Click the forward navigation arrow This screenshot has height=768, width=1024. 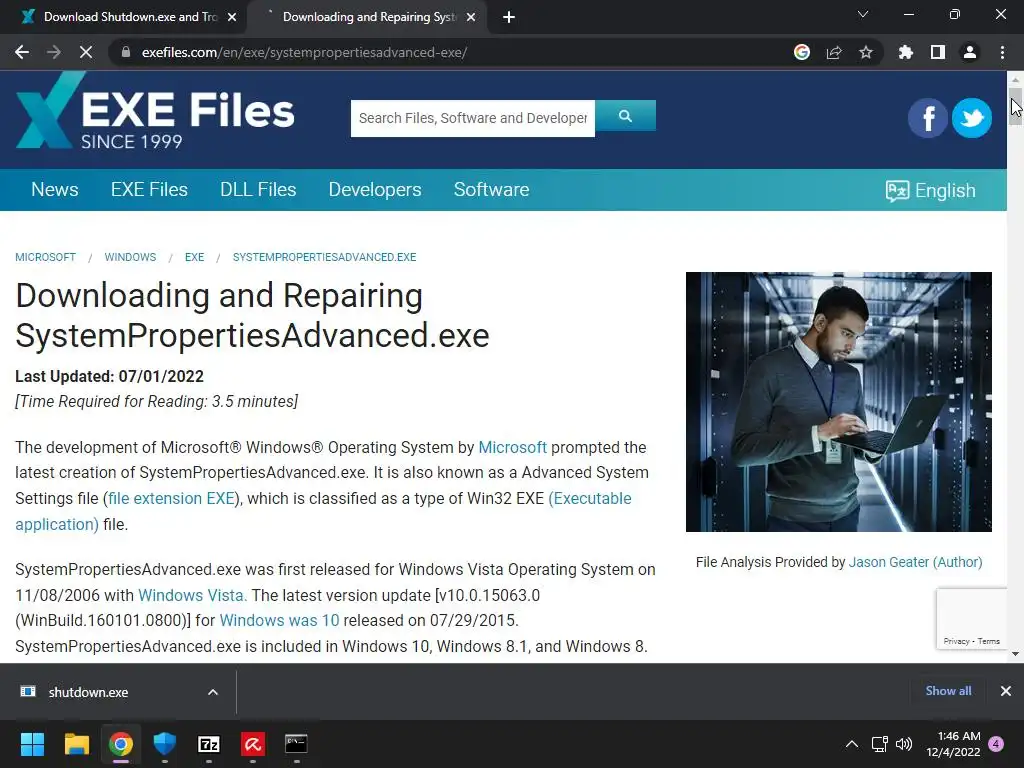54,52
